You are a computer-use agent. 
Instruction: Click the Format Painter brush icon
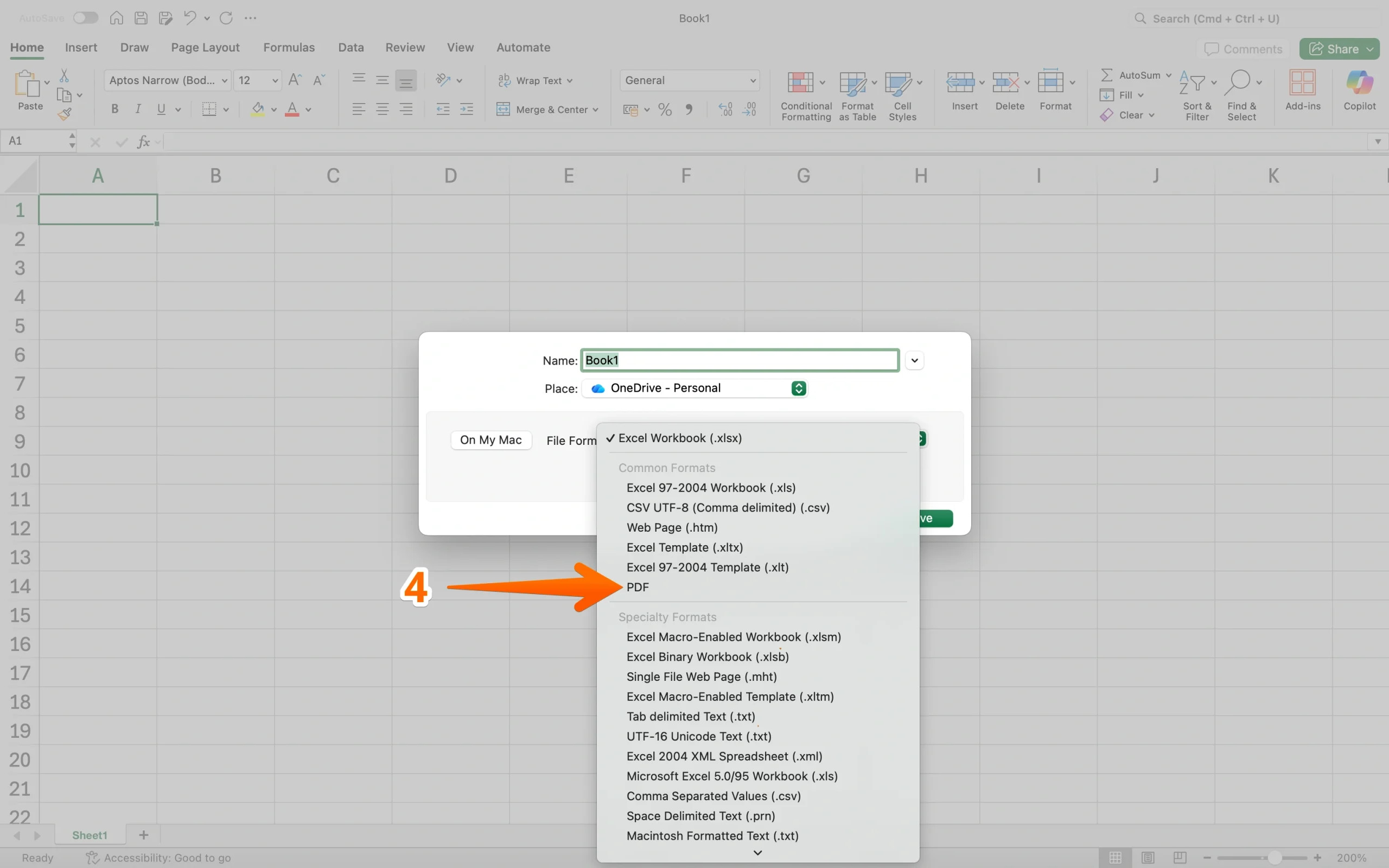[64, 114]
